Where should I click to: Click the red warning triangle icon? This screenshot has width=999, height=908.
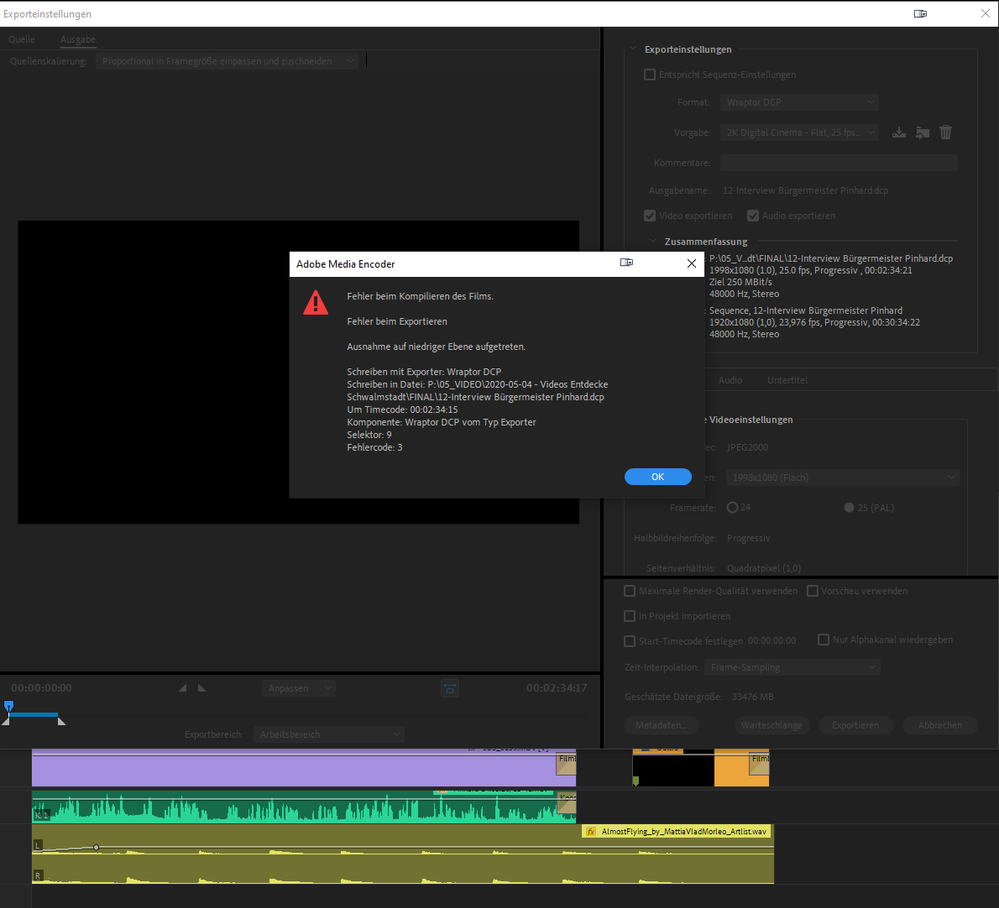point(315,303)
